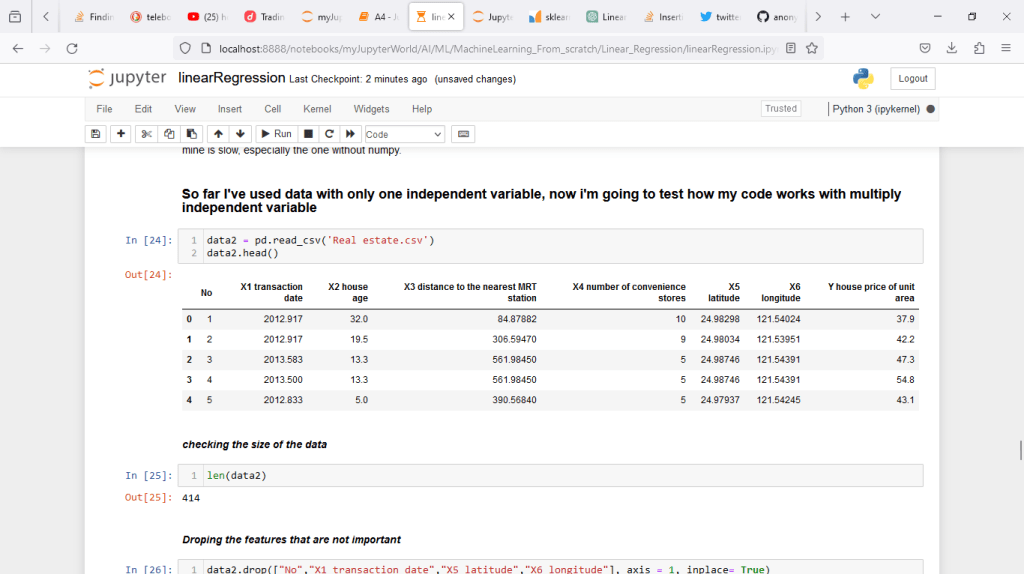The height and width of the screenshot is (574, 1024).
Task: Save notebook with the floppy disk icon
Action: click(97, 134)
